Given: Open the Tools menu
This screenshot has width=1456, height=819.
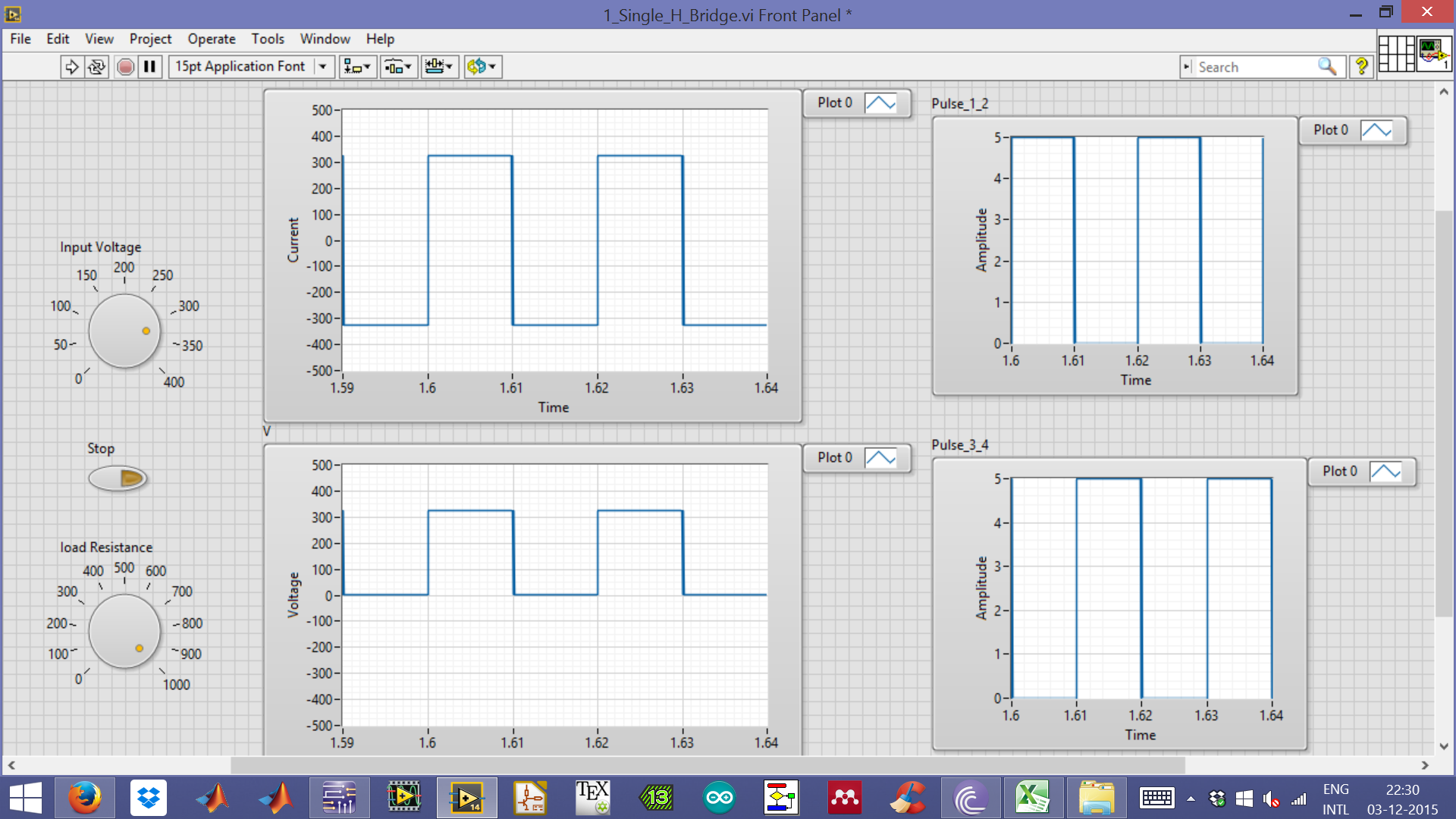Looking at the screenshot, I should (268, 39).
